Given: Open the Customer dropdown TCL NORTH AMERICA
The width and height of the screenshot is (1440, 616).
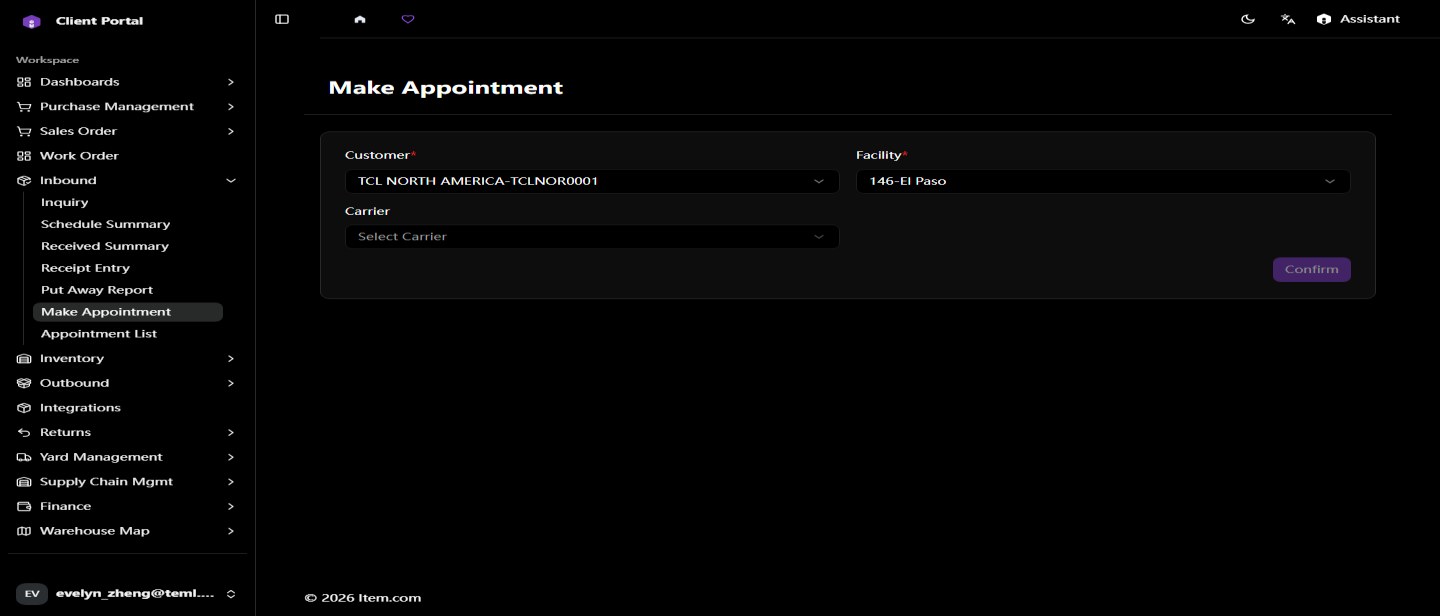Looking at the screenshot, I should 592,181.
